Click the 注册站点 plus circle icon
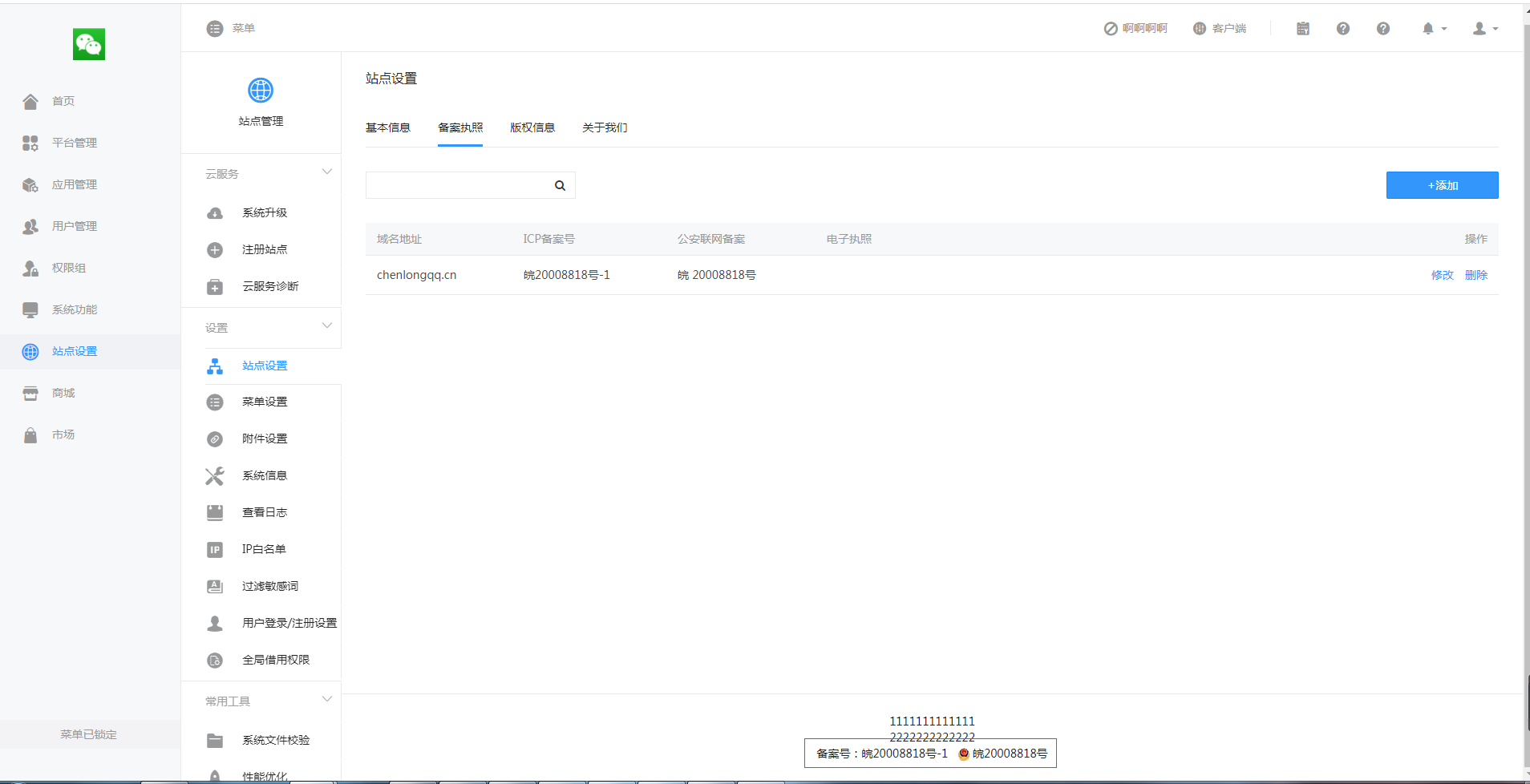The width and height of the screenshot is (1530, 784). (x=215, y=250)
